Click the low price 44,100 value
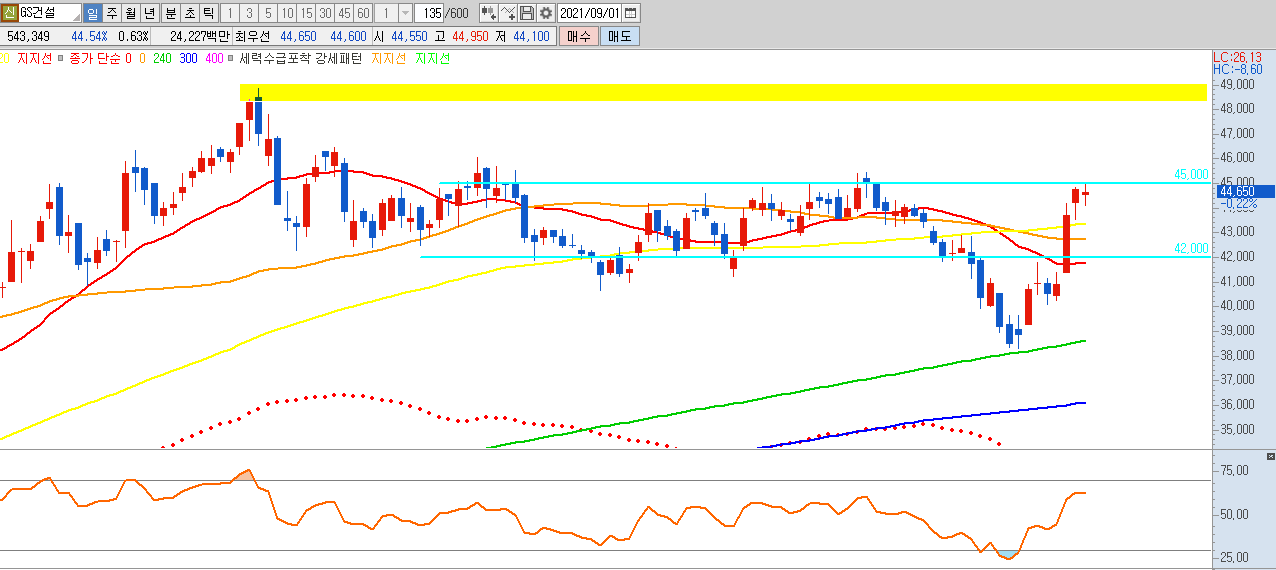This screenshot has height=570, width=1276. 531,36
